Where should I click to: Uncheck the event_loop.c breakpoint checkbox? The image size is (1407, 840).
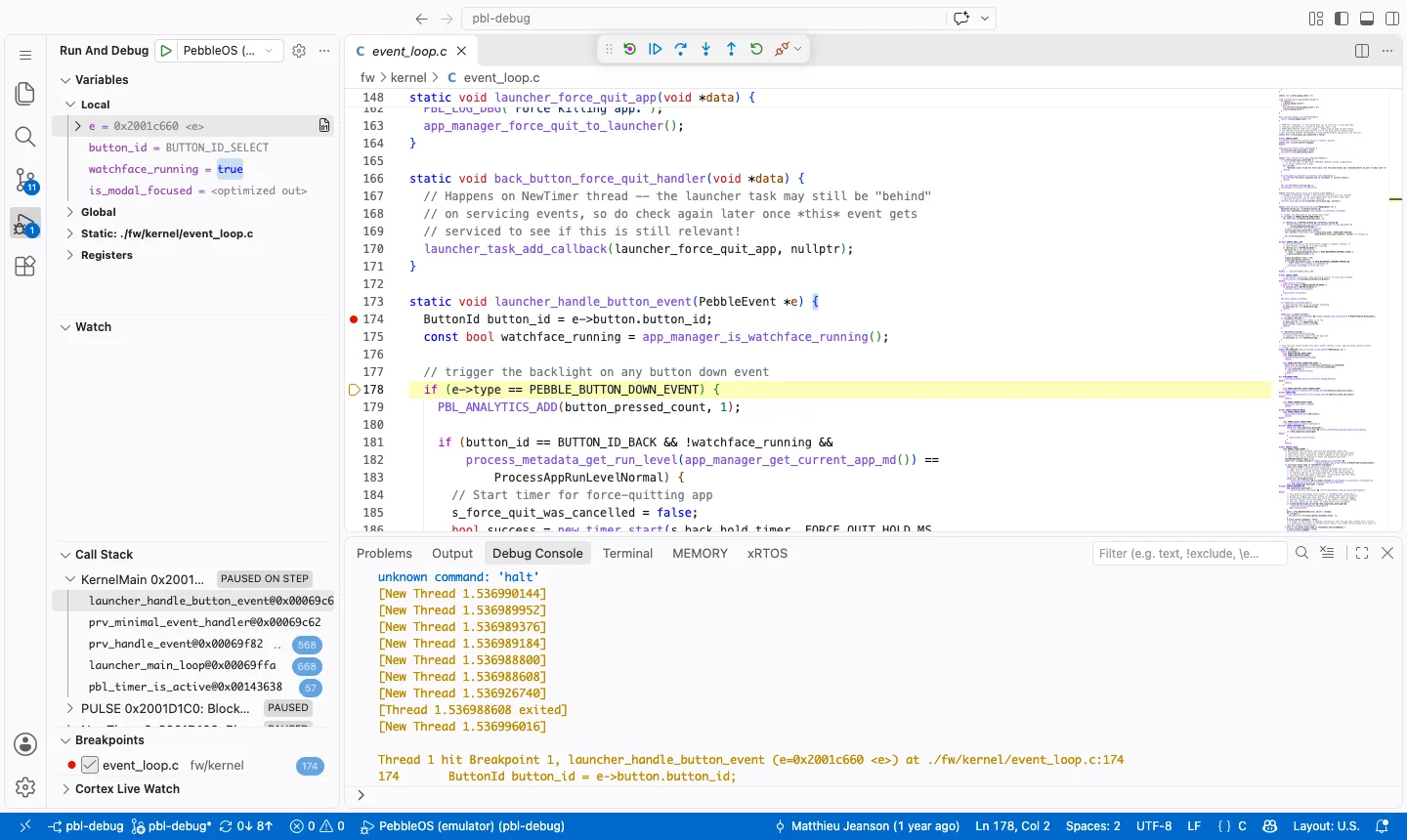point(90,765)
